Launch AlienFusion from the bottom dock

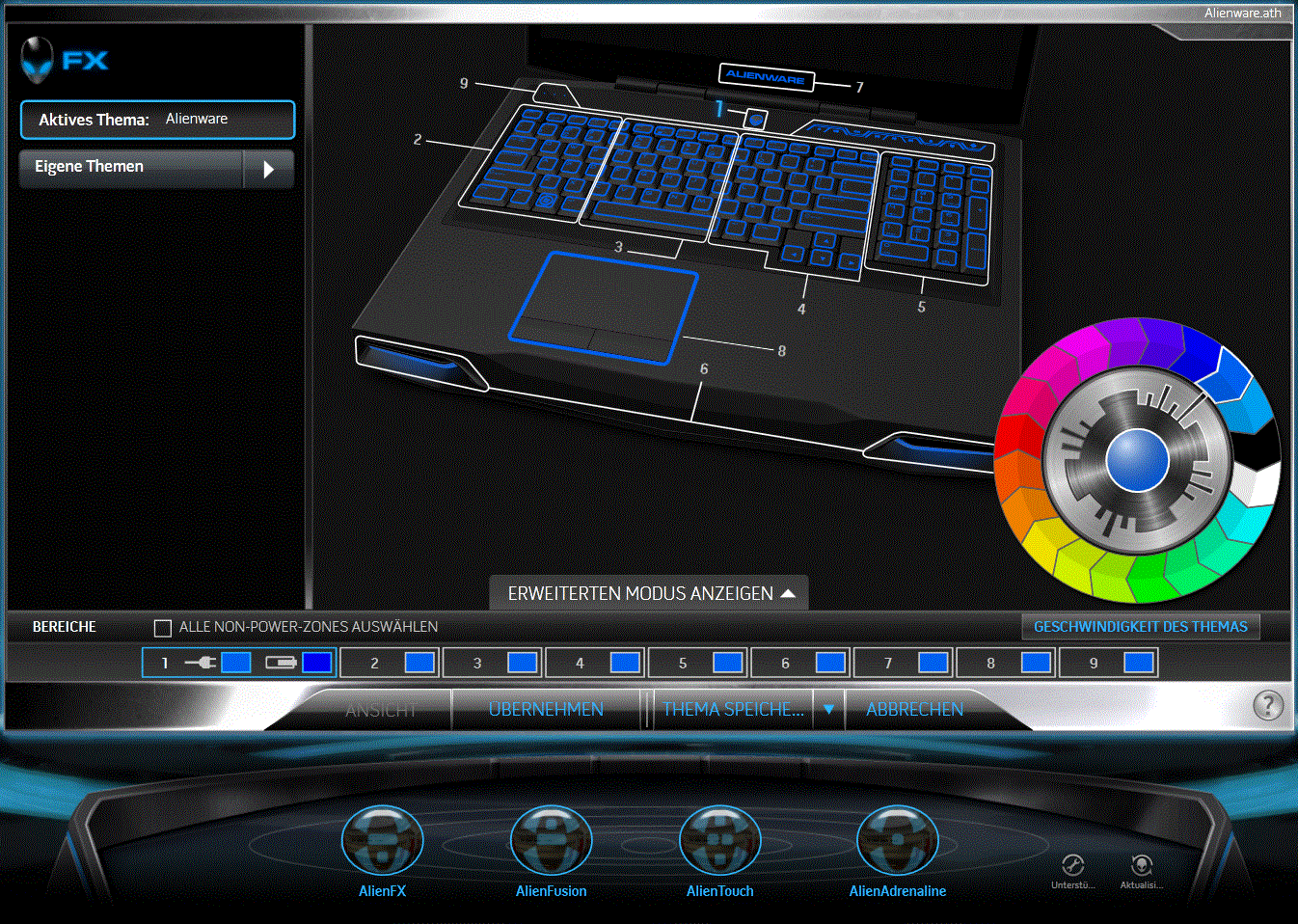(x=551, y=840)
